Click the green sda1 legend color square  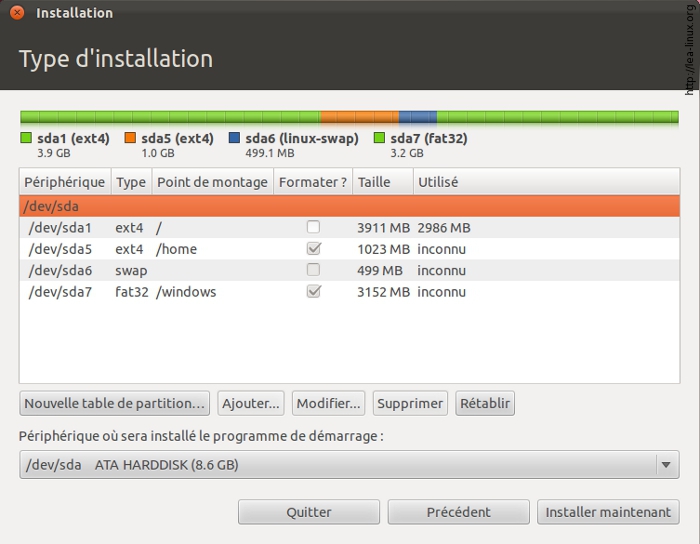coord(26,139)
